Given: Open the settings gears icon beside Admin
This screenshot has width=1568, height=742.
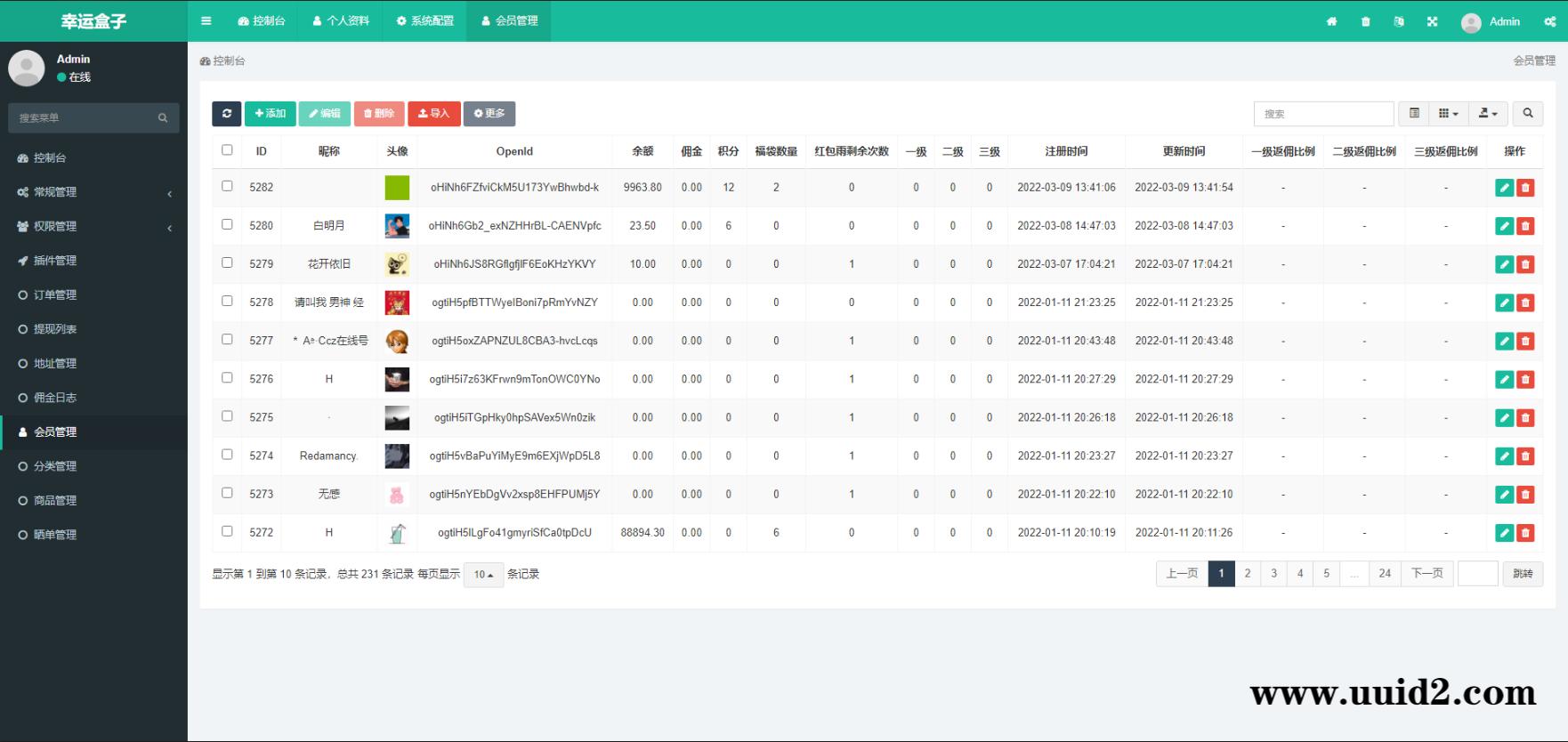Looking at the screenshot, I should pyautogui.click(x=1549, y=21).
